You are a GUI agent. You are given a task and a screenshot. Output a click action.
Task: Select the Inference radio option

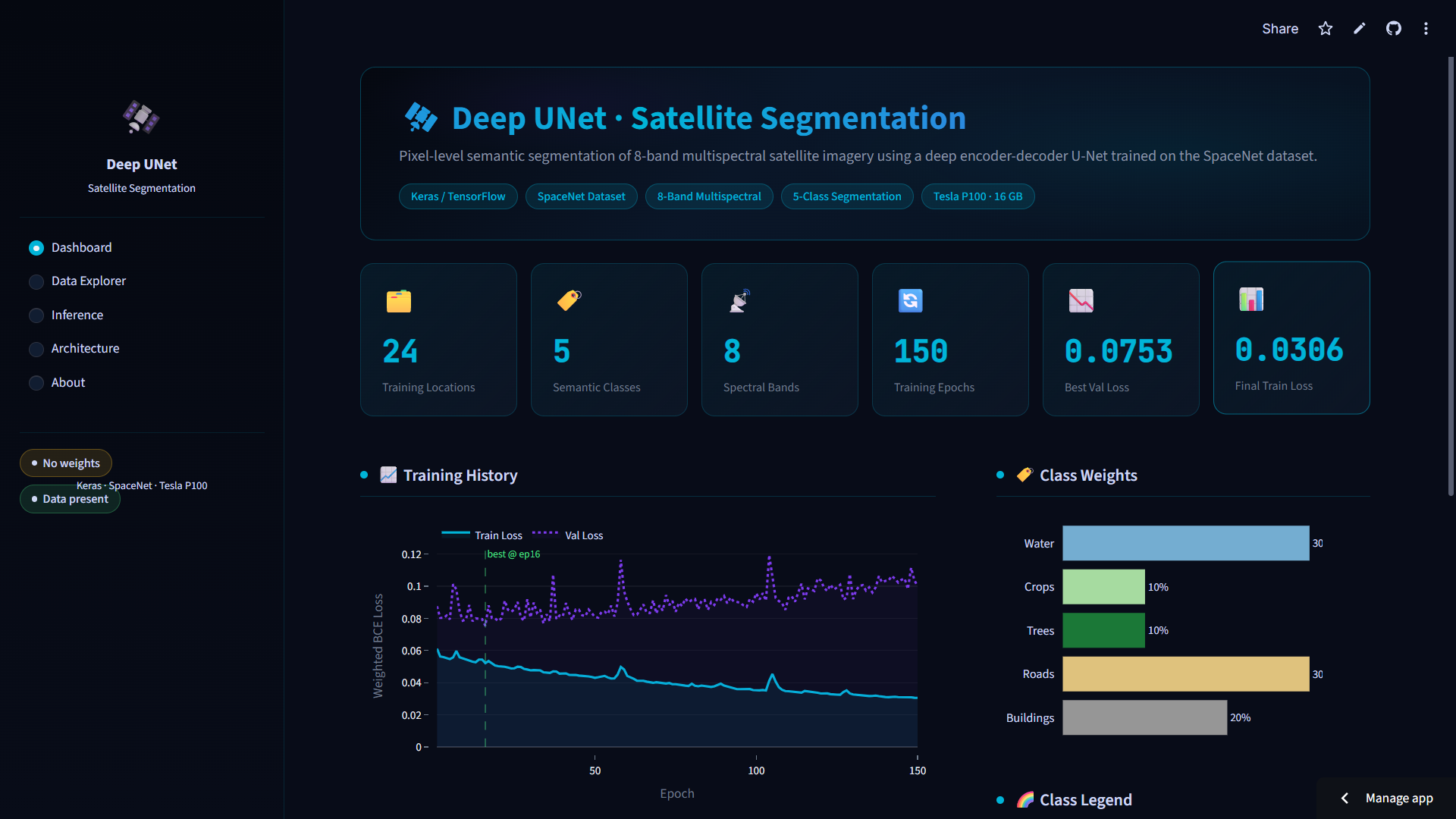(36, 315)
